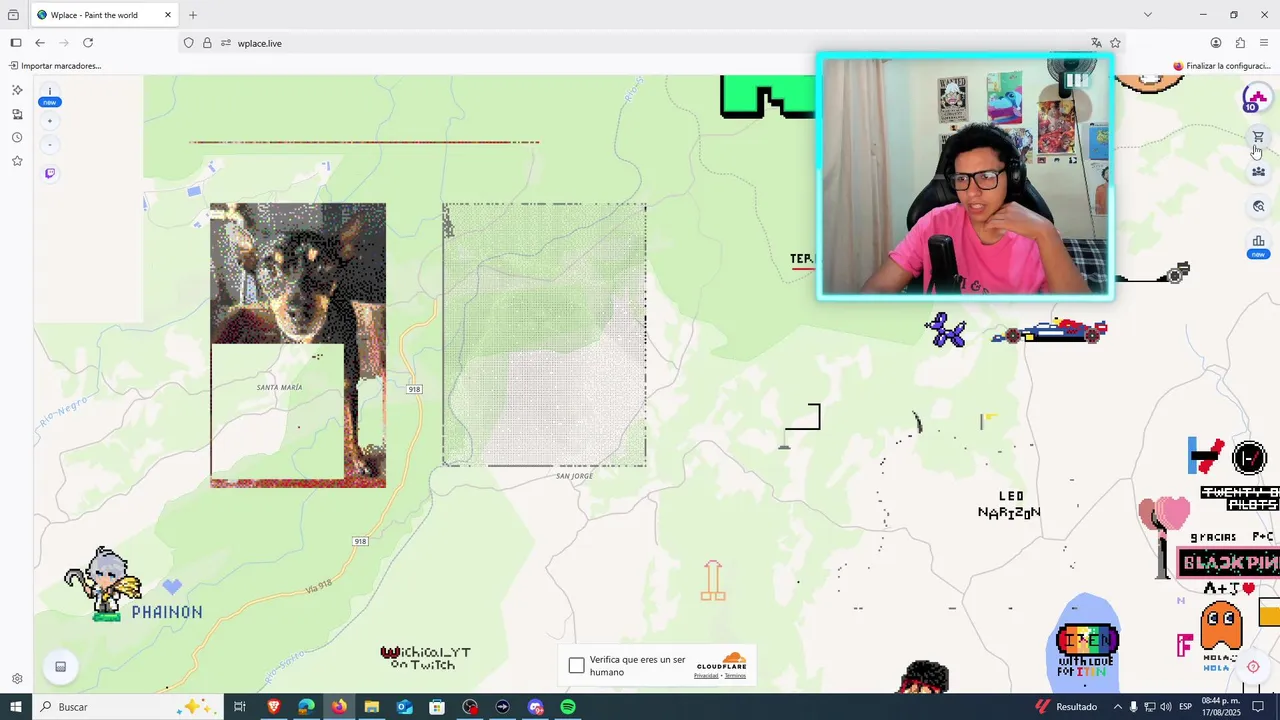Click 'Importar marcadores...' bookmark link
Screen dimensions: 1280x720
point(55,66)
